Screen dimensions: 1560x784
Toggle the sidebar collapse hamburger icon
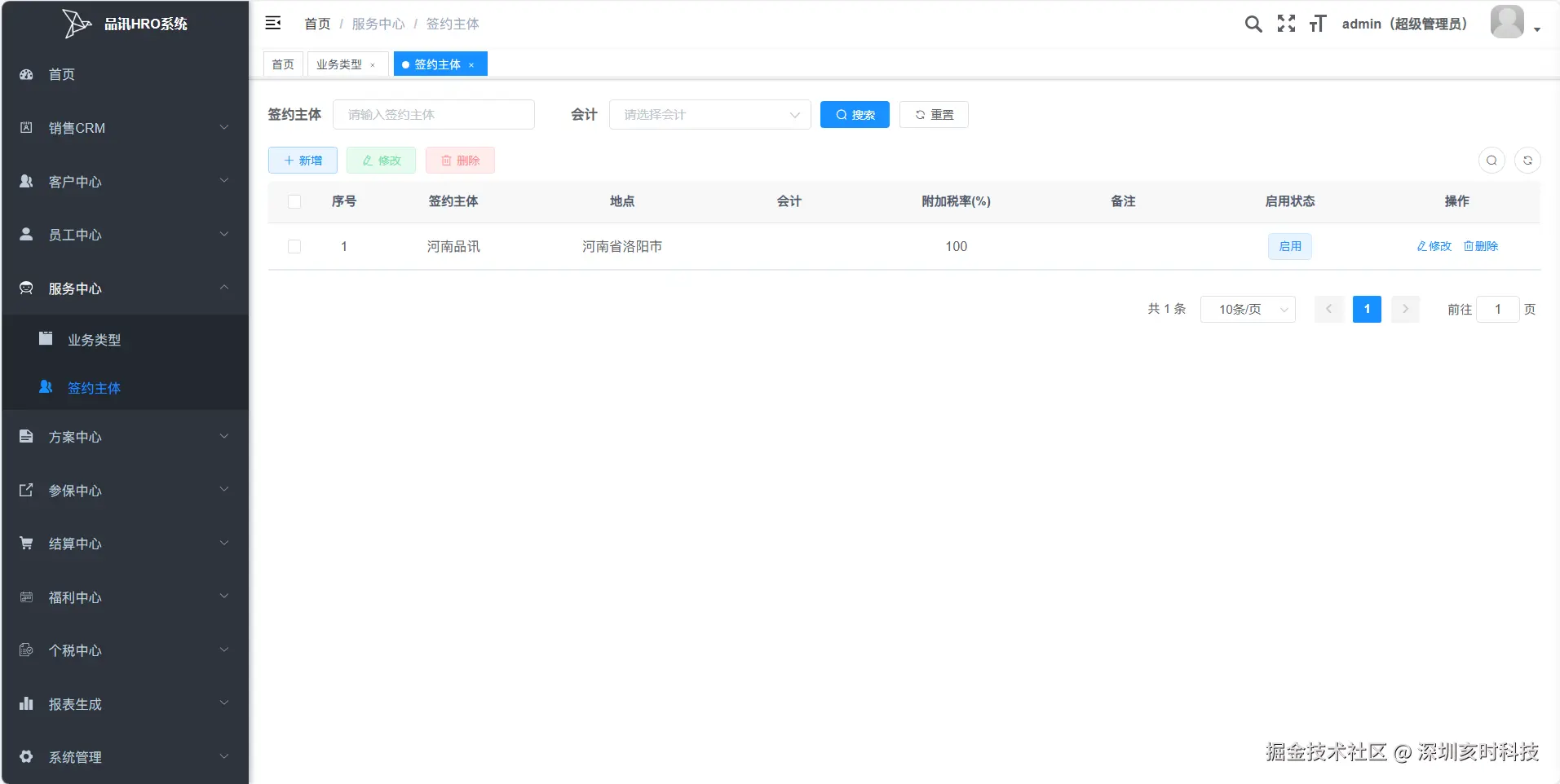pos(273,23)
